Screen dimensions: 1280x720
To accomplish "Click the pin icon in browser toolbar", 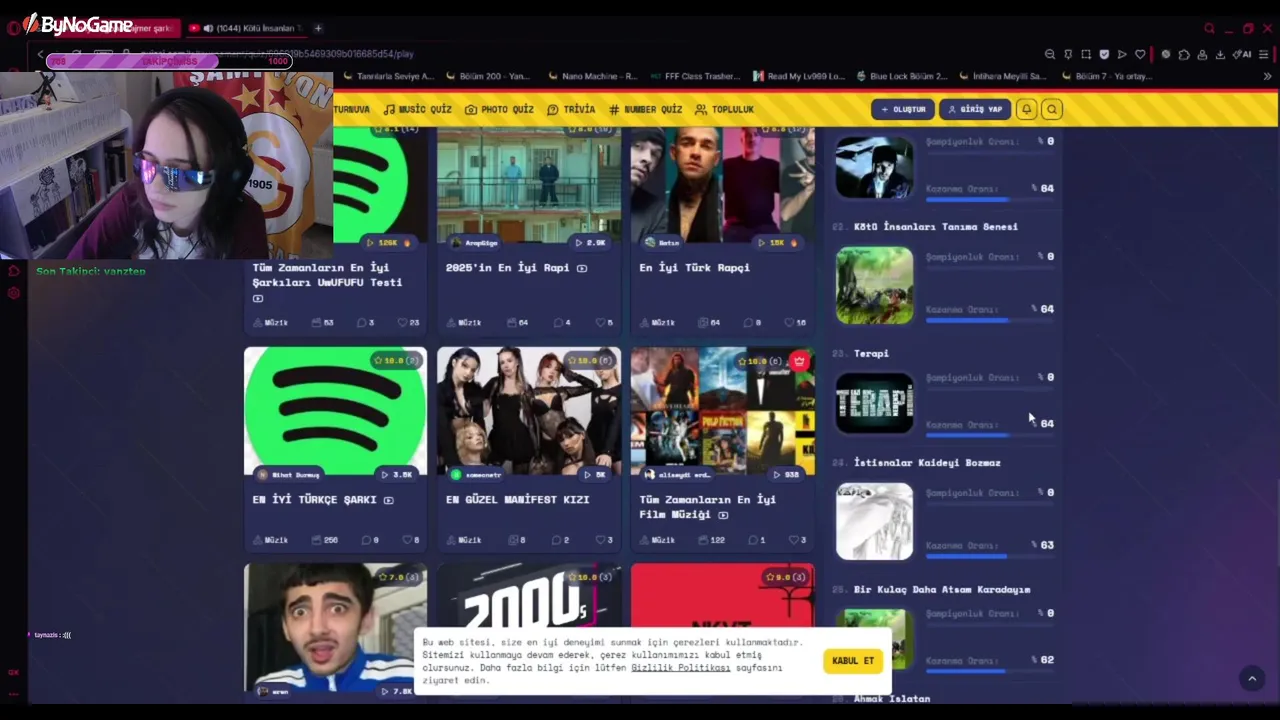I will tap(1068, 54).
